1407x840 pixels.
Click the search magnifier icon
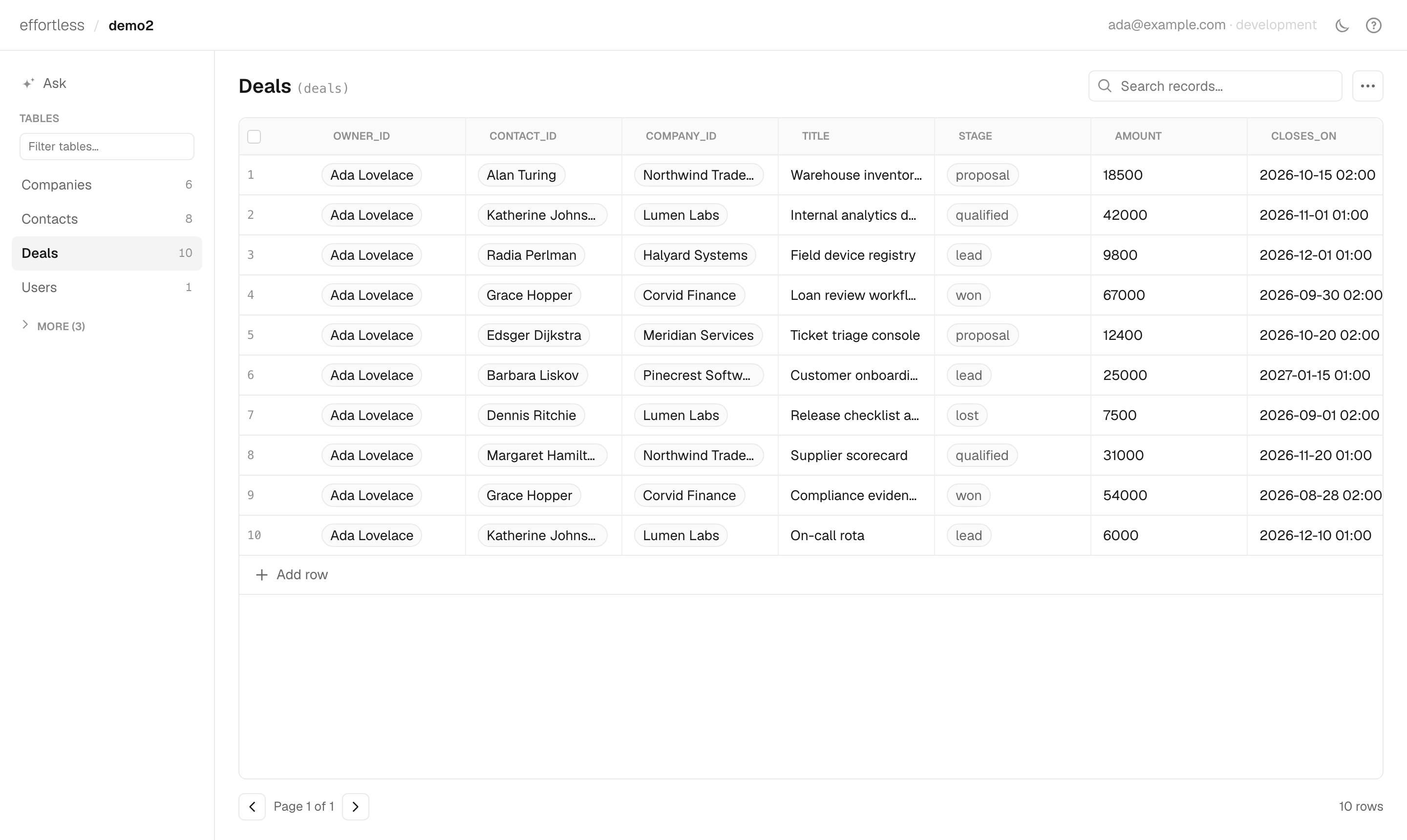click(x=1105, y=86)
